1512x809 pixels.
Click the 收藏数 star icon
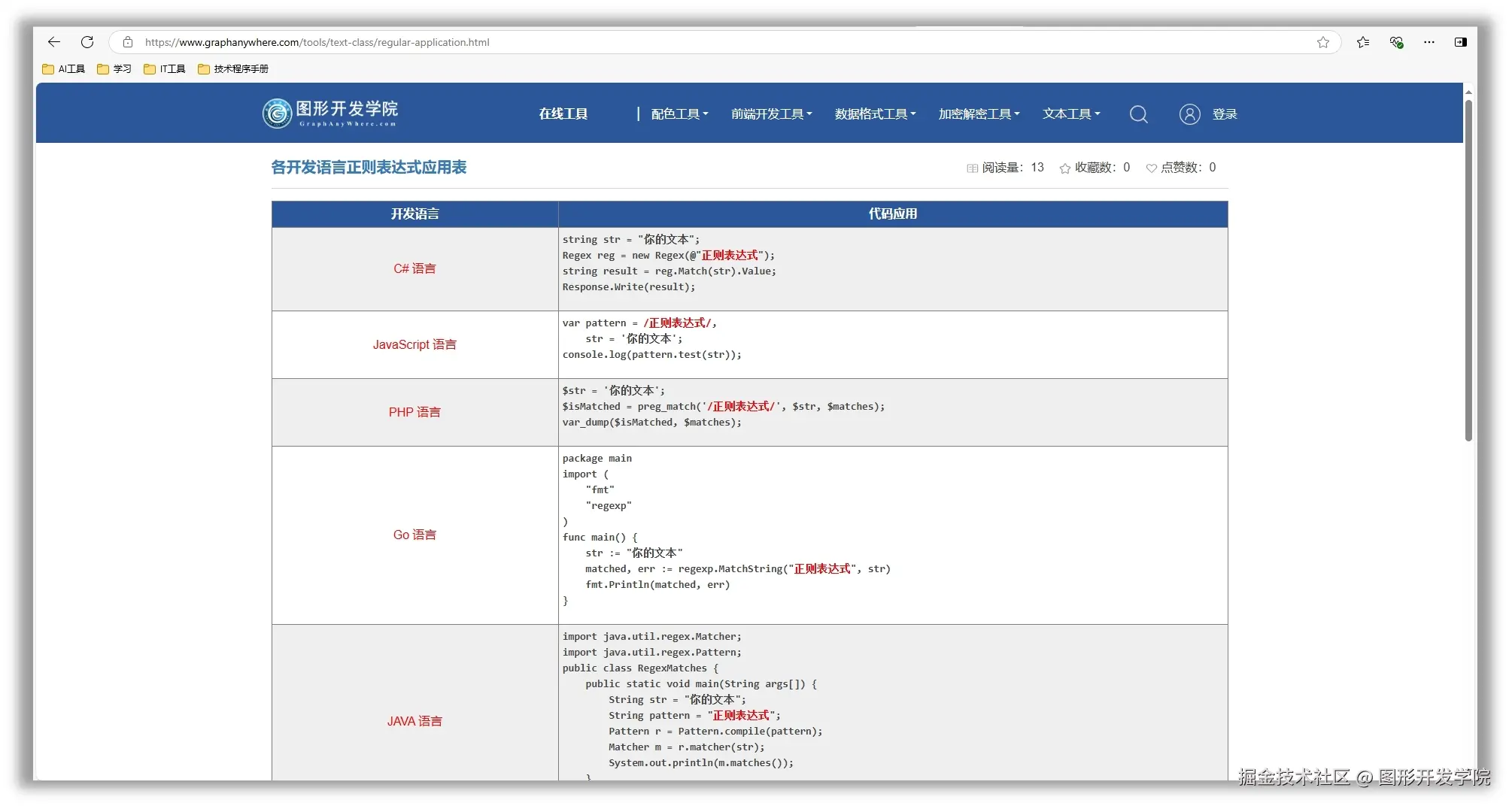(x=1065, y=168)
